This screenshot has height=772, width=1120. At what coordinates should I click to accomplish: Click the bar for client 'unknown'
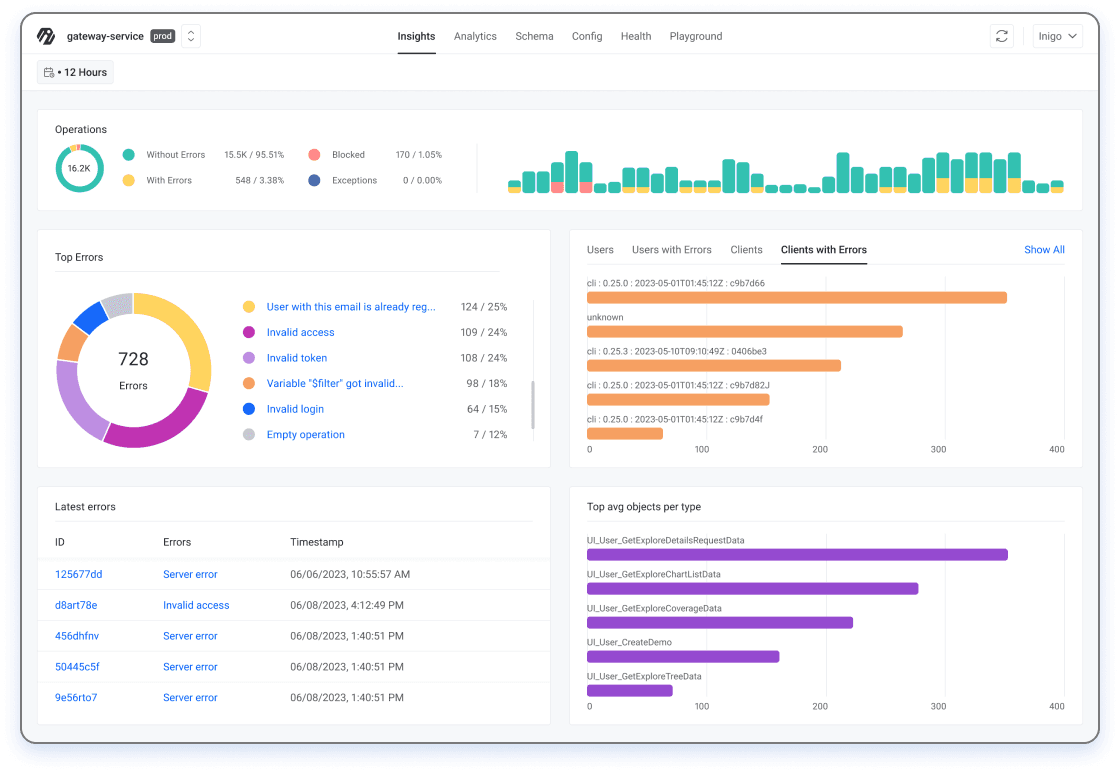click(744, 331)
